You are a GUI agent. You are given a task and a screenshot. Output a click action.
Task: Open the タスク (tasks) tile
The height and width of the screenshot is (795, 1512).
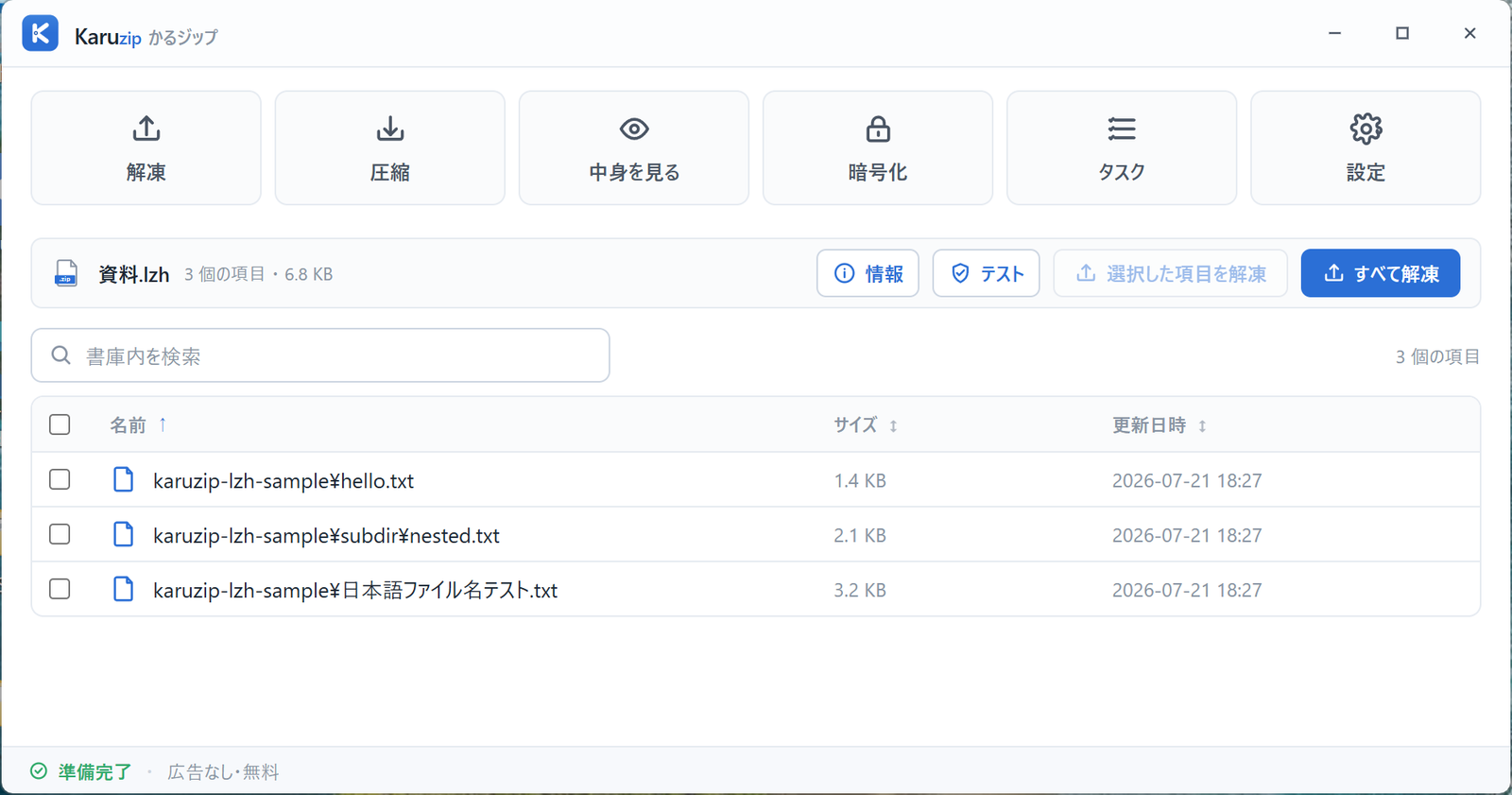(1122, 147)
